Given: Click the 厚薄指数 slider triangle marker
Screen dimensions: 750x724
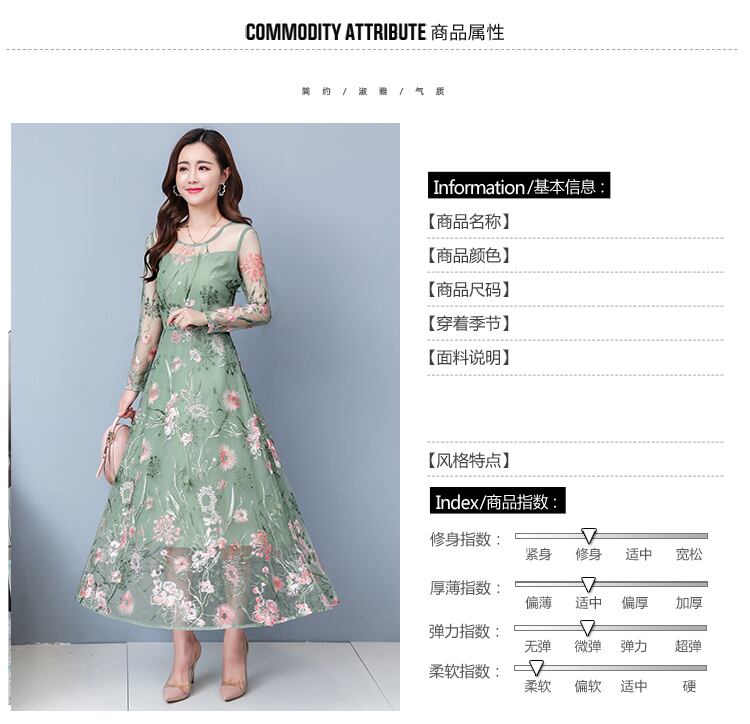Looking at the screenshot, I should pos(588,584).
